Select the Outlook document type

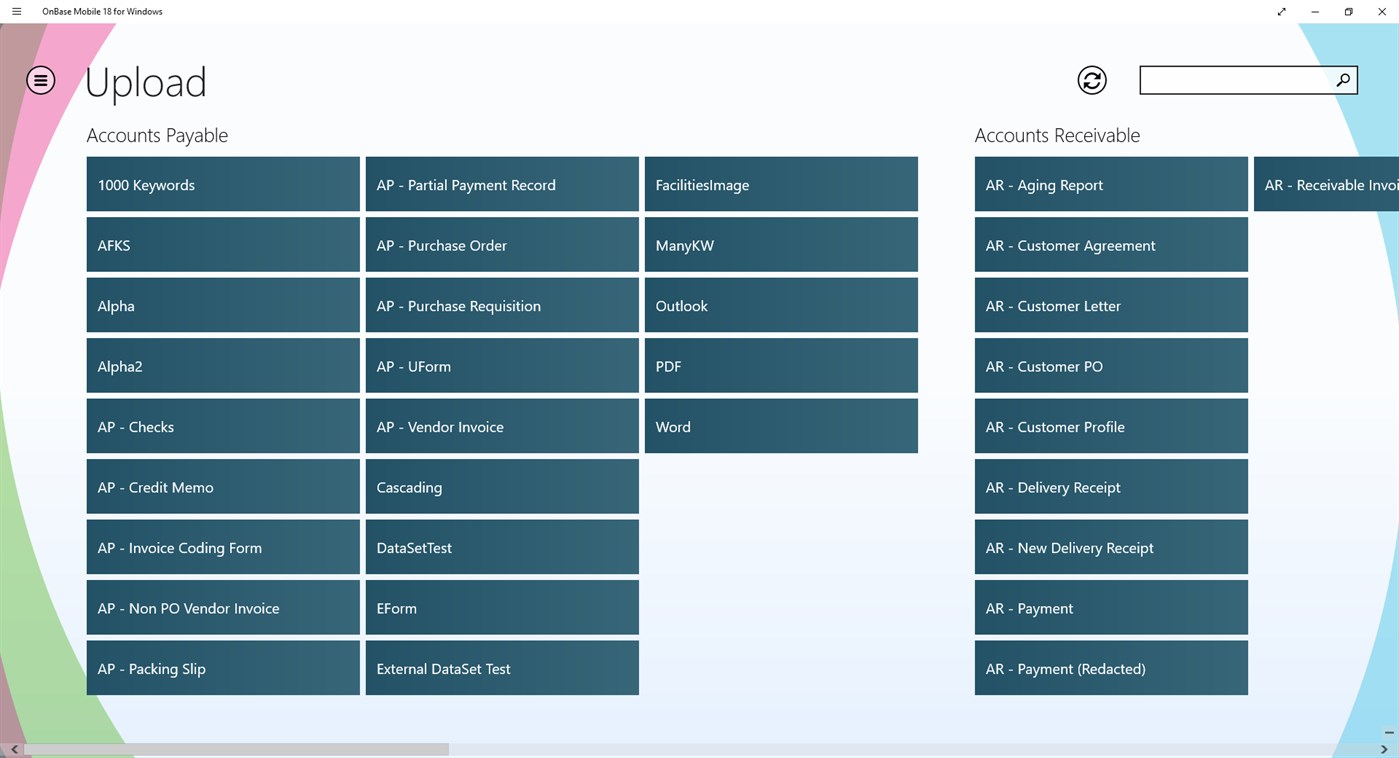[780, 305]
